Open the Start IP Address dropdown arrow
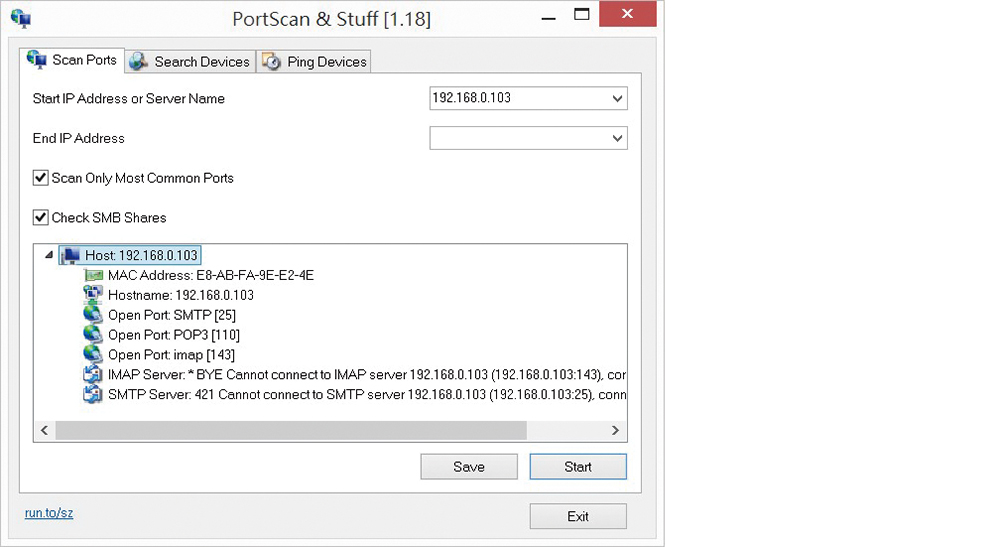The image size is (1000, 547). [617, 99]
